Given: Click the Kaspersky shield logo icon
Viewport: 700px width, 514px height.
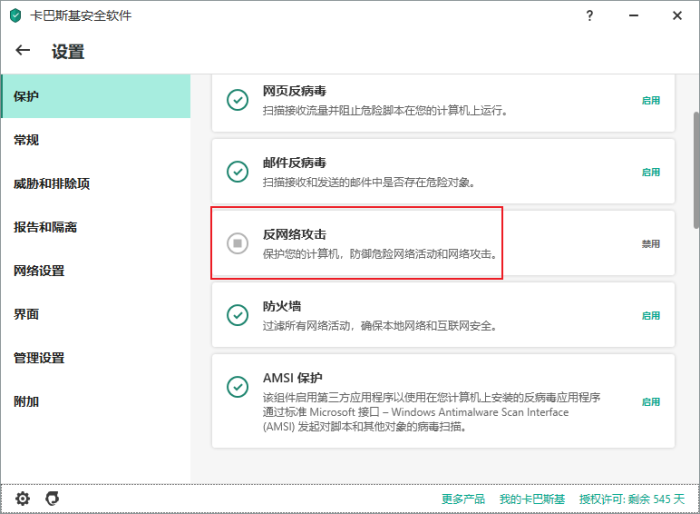Looking at the screenshot, I should 16,16.
